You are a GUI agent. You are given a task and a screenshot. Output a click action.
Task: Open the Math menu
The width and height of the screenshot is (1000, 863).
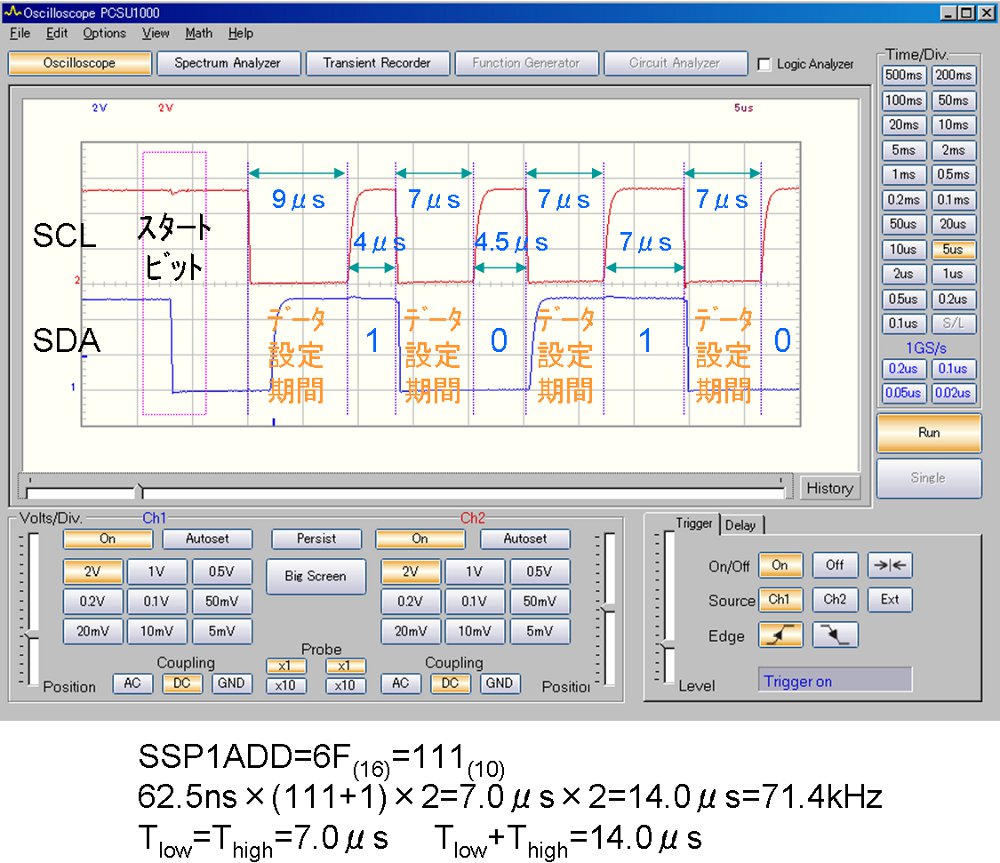(x=199, y=33)
